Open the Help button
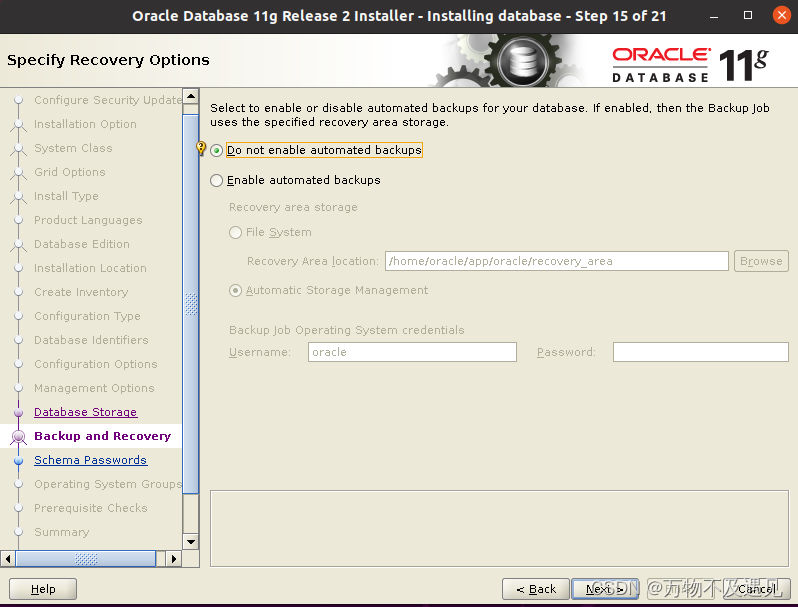The height and width of the screenshot is (607, 798). (43, 589)
